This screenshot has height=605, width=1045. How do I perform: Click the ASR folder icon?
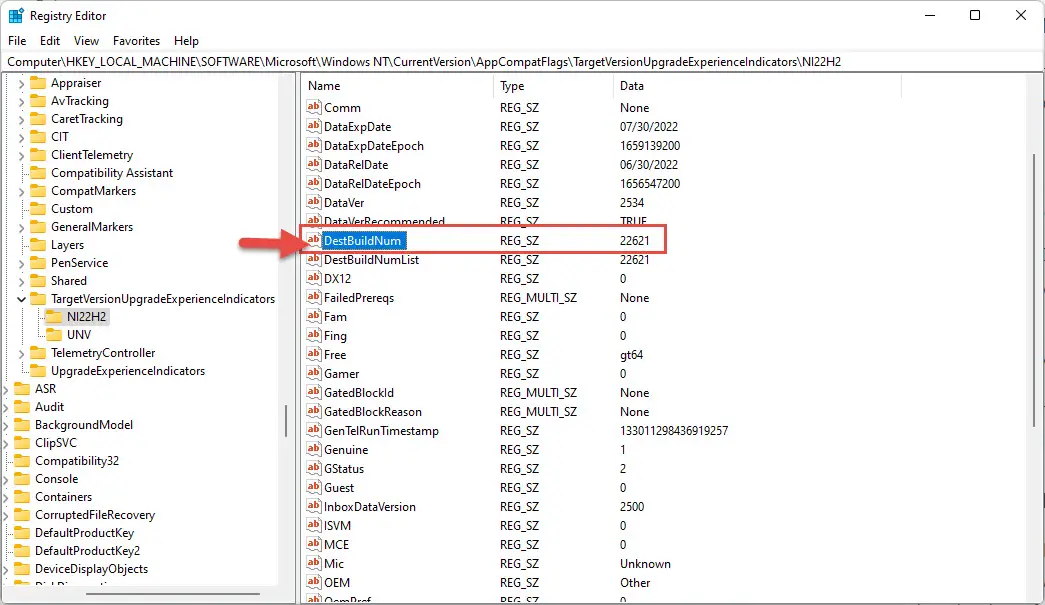click(23, 388)
